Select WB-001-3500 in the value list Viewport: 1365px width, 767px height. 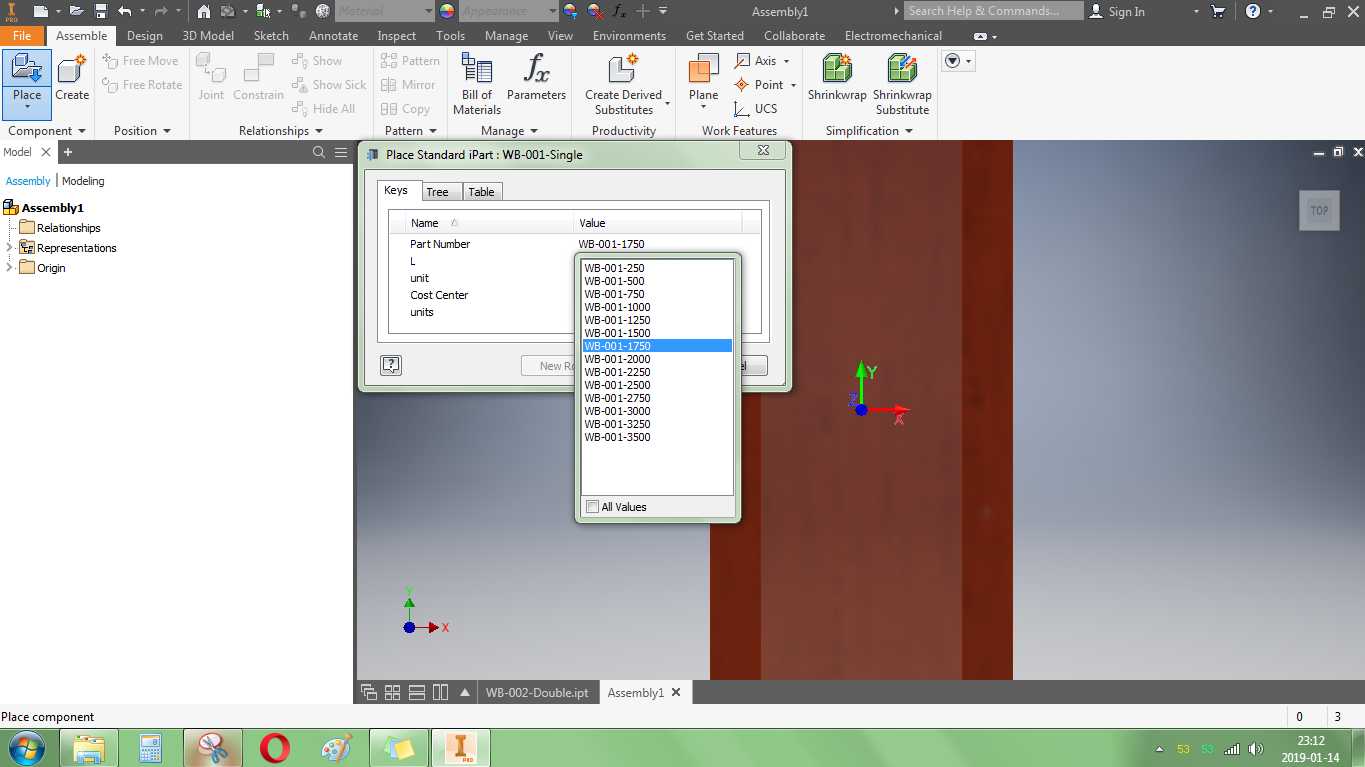657,437
